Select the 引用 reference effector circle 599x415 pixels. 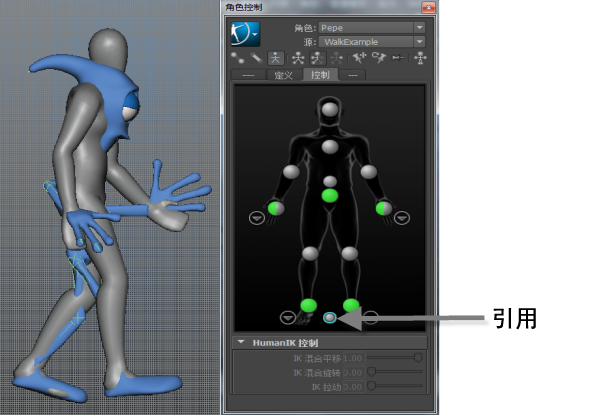330,318
